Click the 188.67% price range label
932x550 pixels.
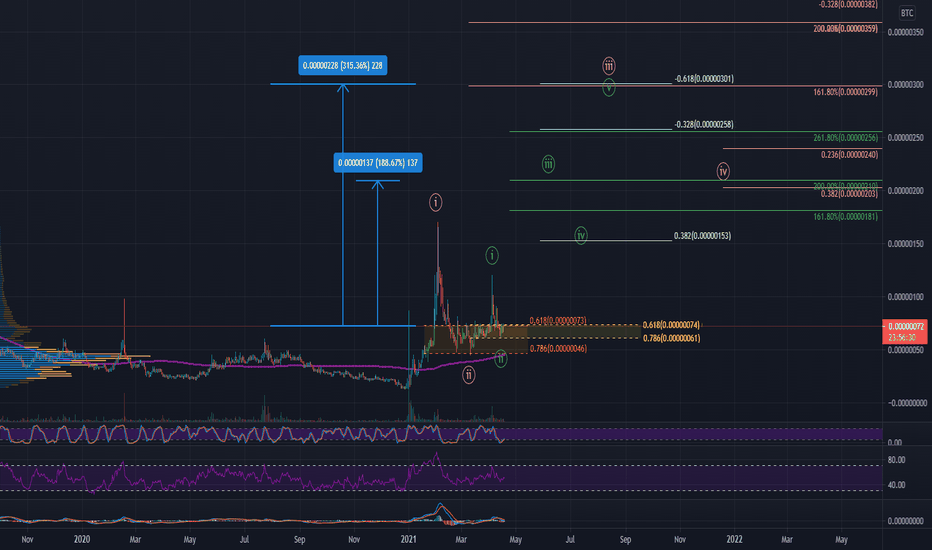pos(378,163)
